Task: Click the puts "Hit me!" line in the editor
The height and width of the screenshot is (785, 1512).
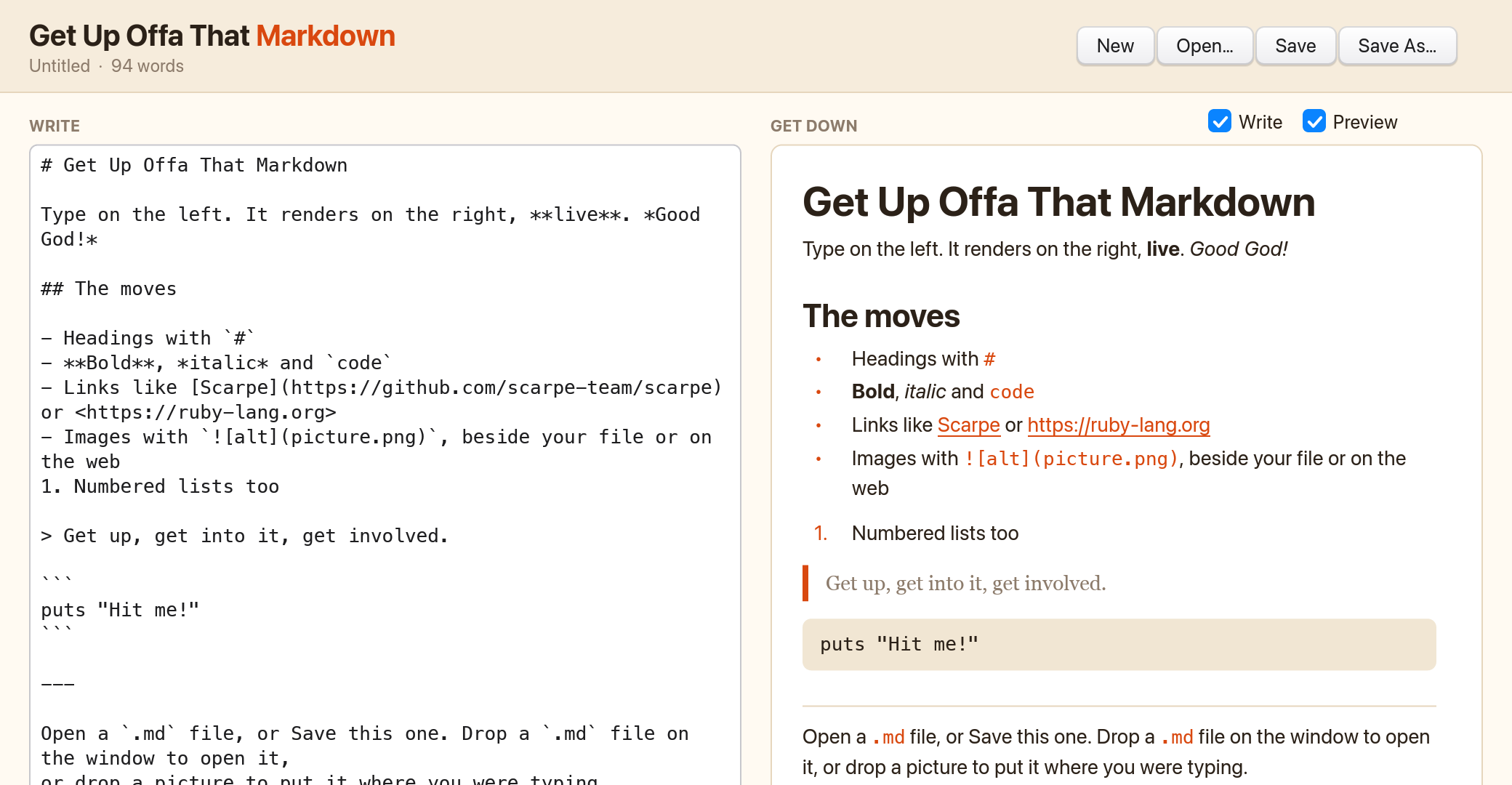Action: (120, 610)
